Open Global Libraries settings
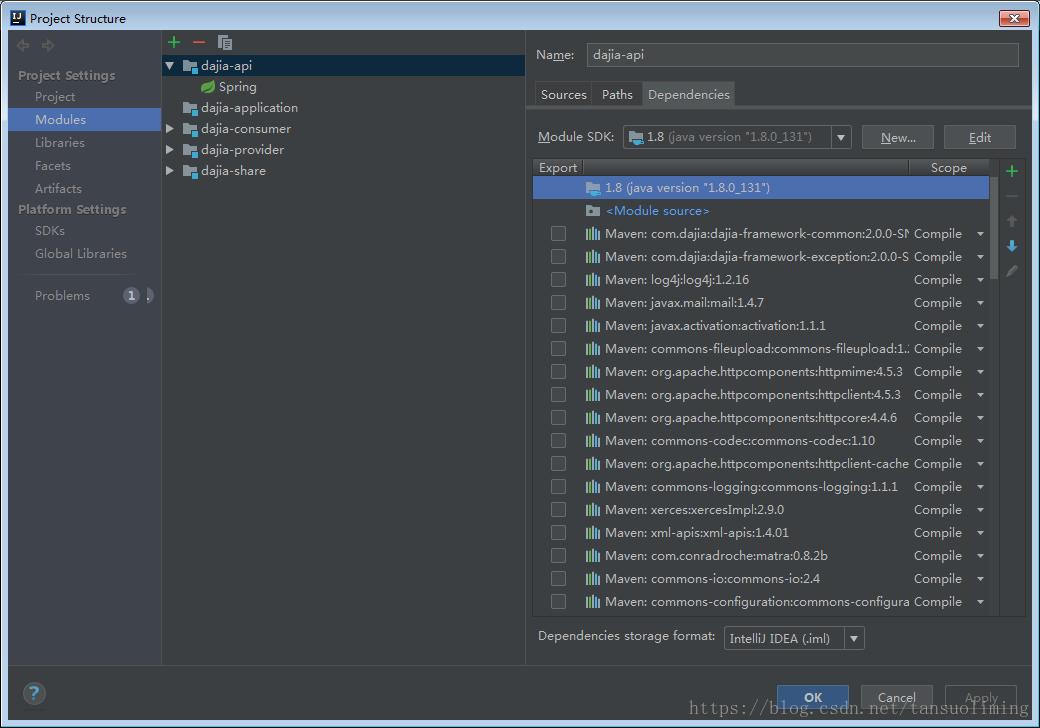Image resolution: width=1040 pixels, height=728 pixels. 81,254
